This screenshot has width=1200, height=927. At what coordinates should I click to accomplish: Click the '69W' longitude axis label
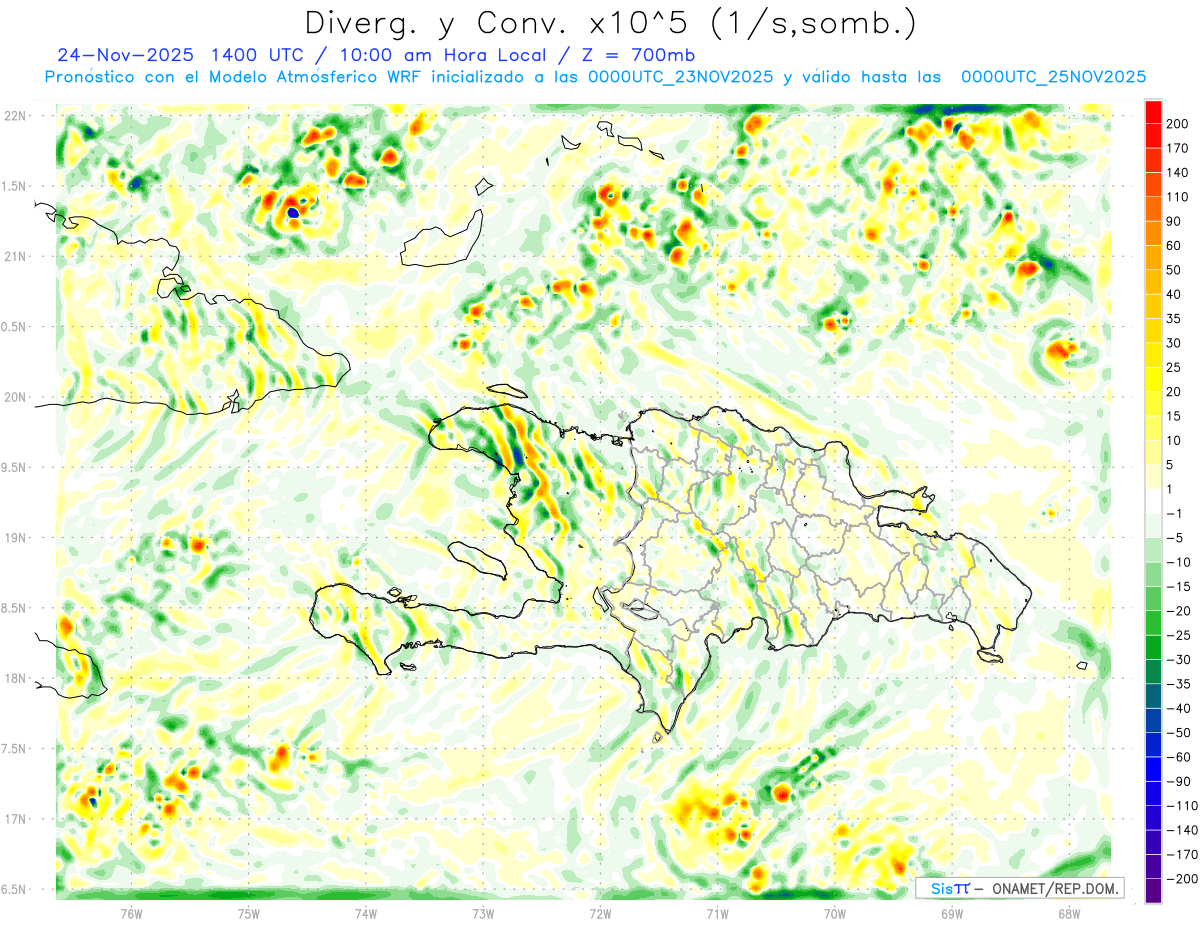951,914
